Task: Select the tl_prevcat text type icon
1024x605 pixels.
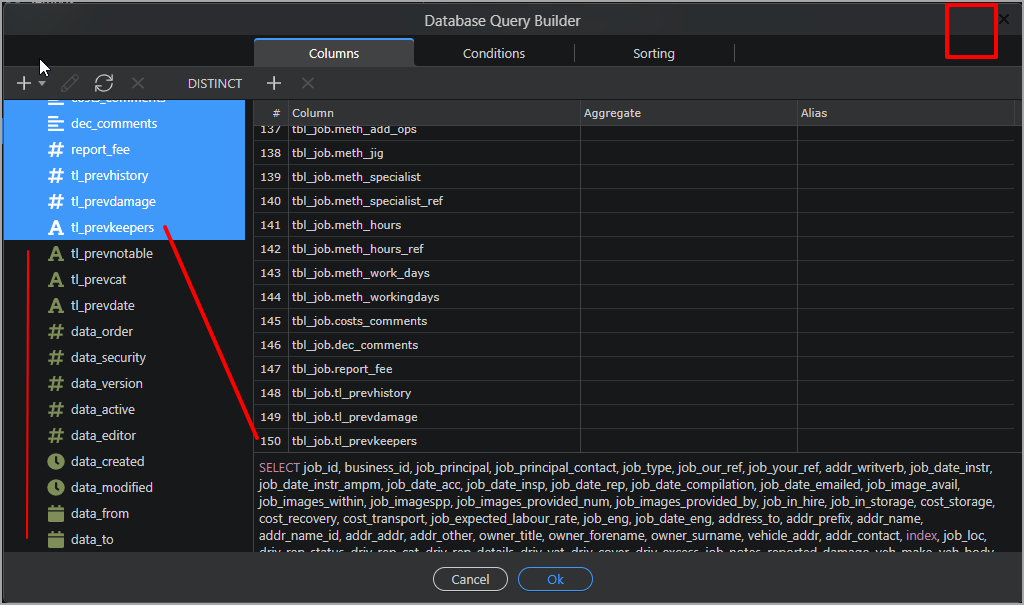Action: [56, 280]
